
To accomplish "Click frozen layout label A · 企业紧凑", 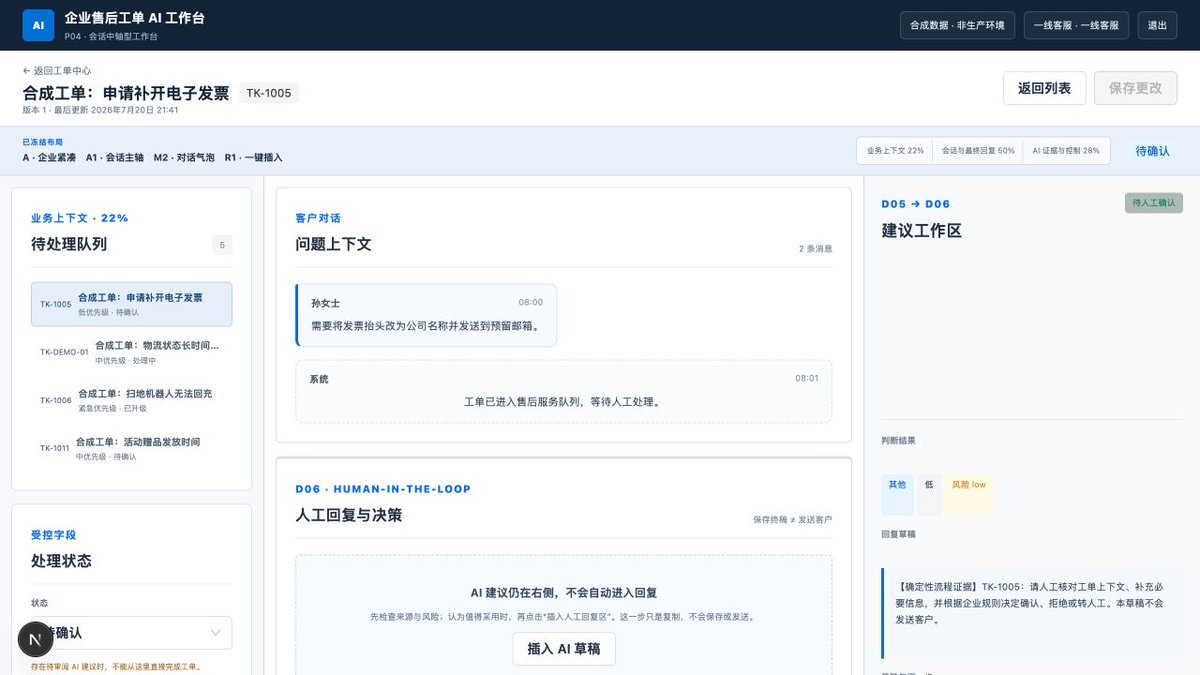I will point(49,157).
